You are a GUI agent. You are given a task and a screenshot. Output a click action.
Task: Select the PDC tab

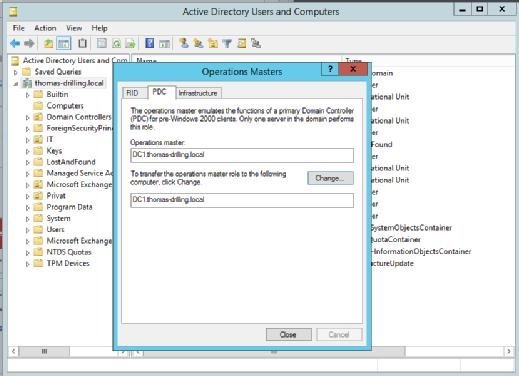click(x=161, y=92)
